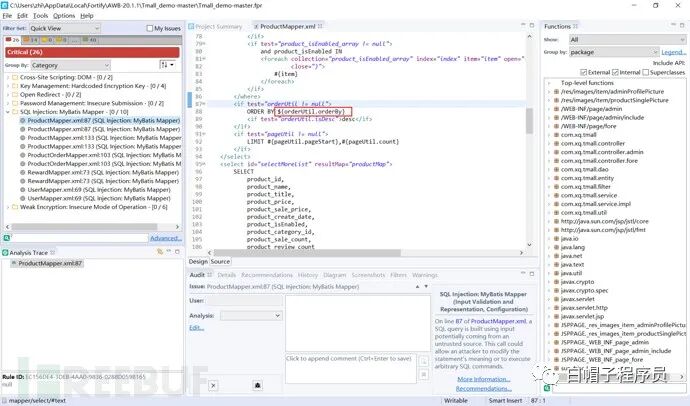
Task: Click the Analysis Trace toolbar orange icon
Action: point(160,251)
